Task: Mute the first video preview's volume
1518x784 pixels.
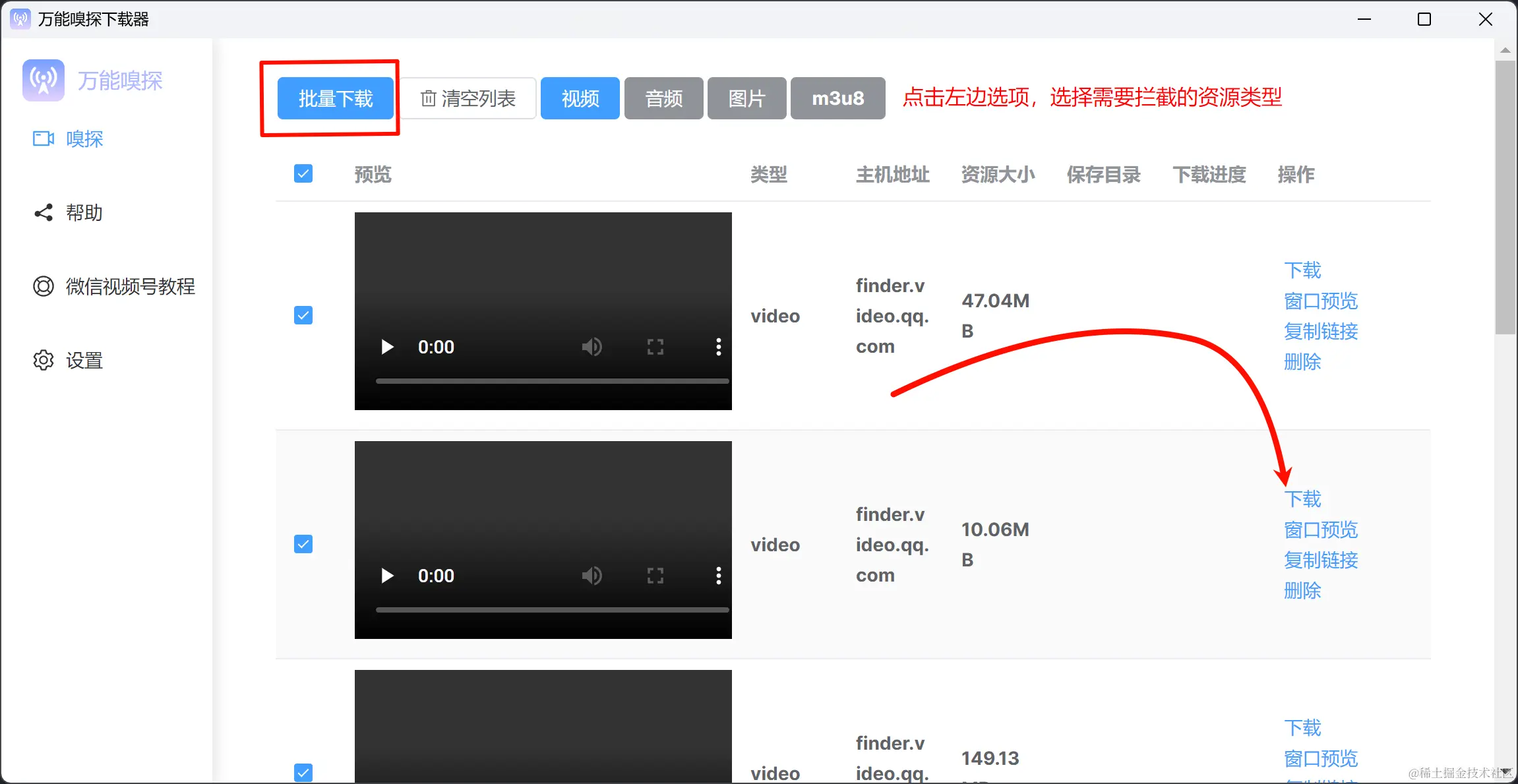Action: (592, 347)
